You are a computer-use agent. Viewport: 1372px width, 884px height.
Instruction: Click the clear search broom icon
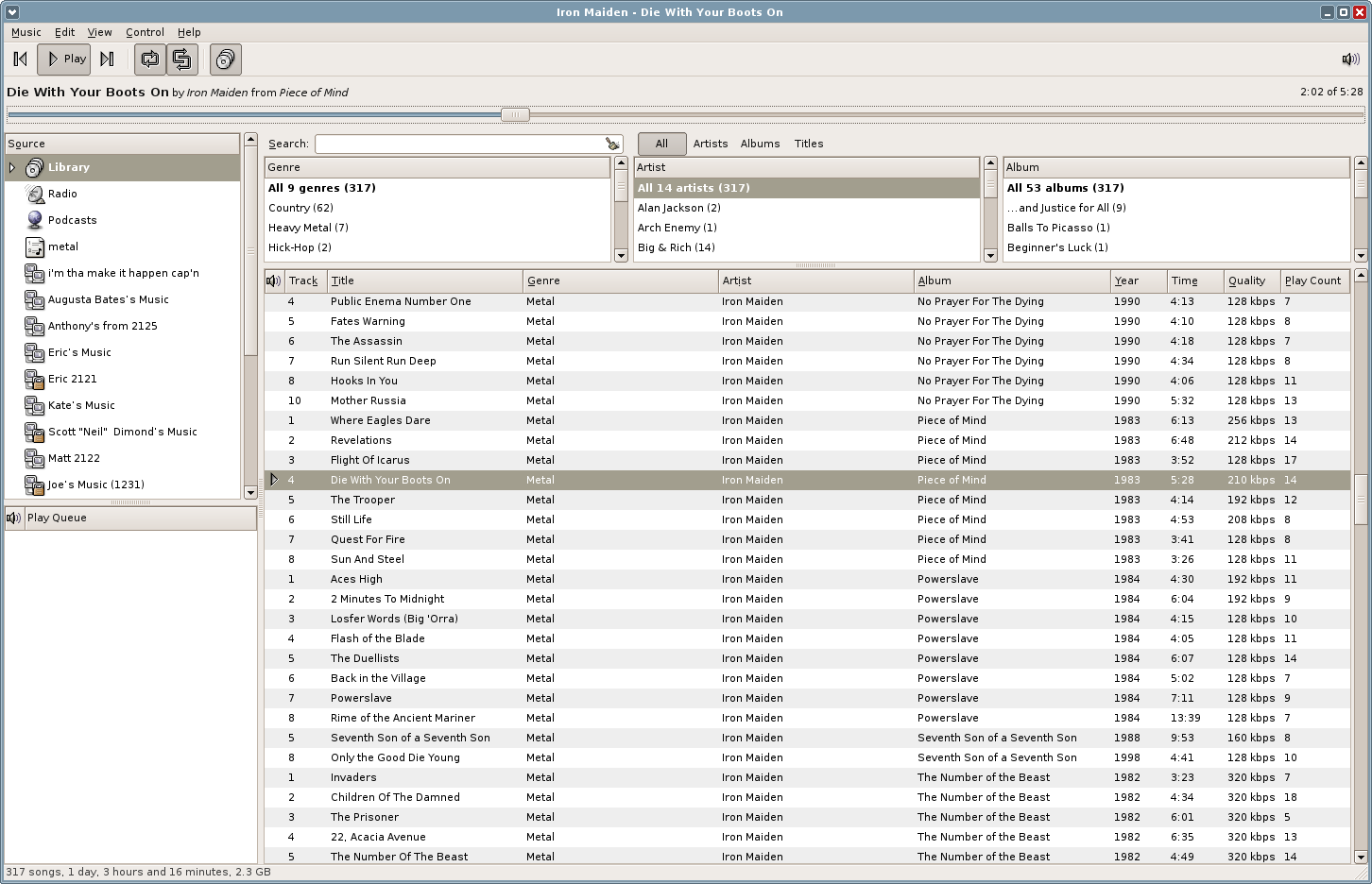pos(612,144)
